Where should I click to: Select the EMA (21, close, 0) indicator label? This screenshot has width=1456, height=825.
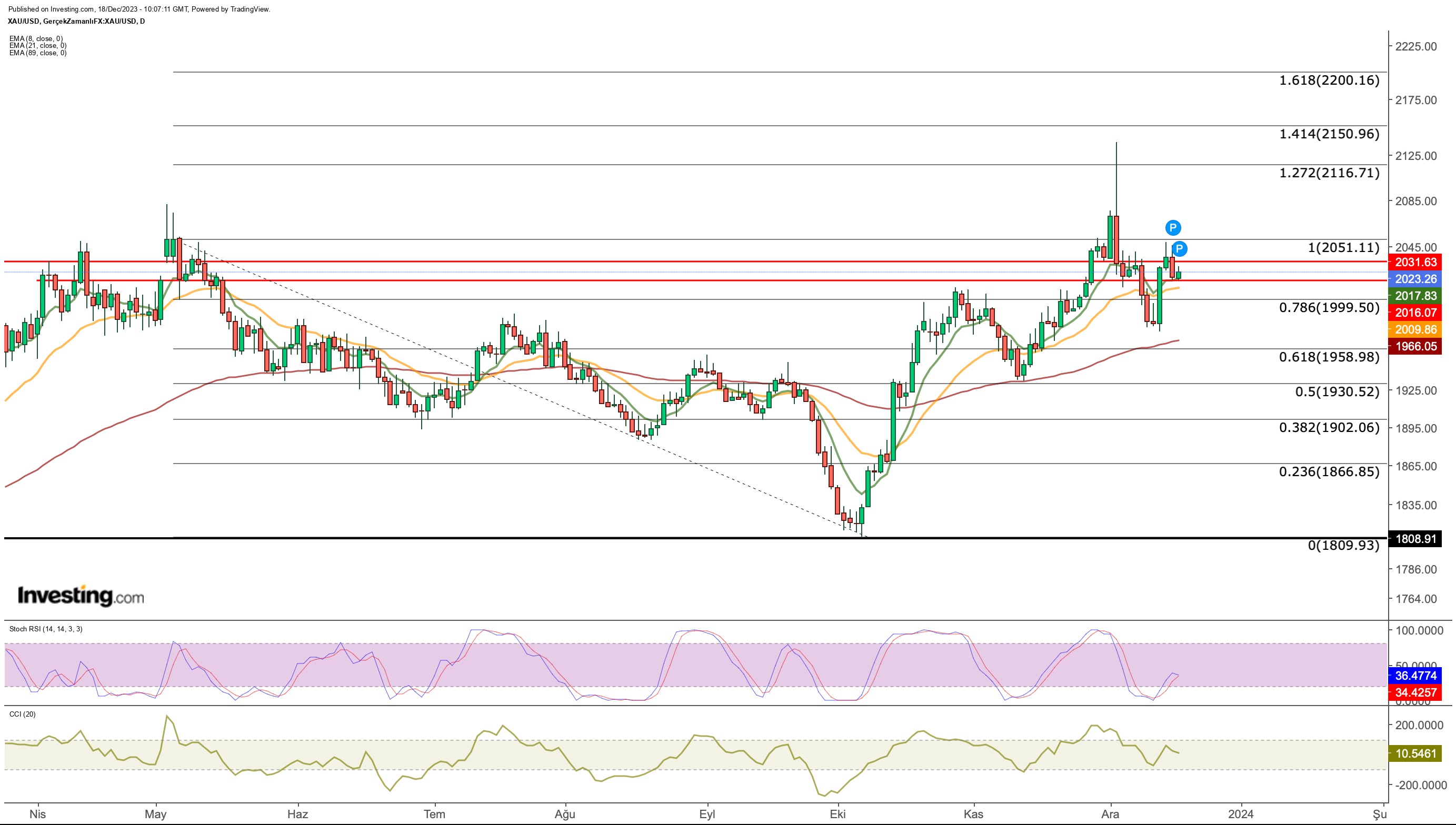[x=38, y=45]
